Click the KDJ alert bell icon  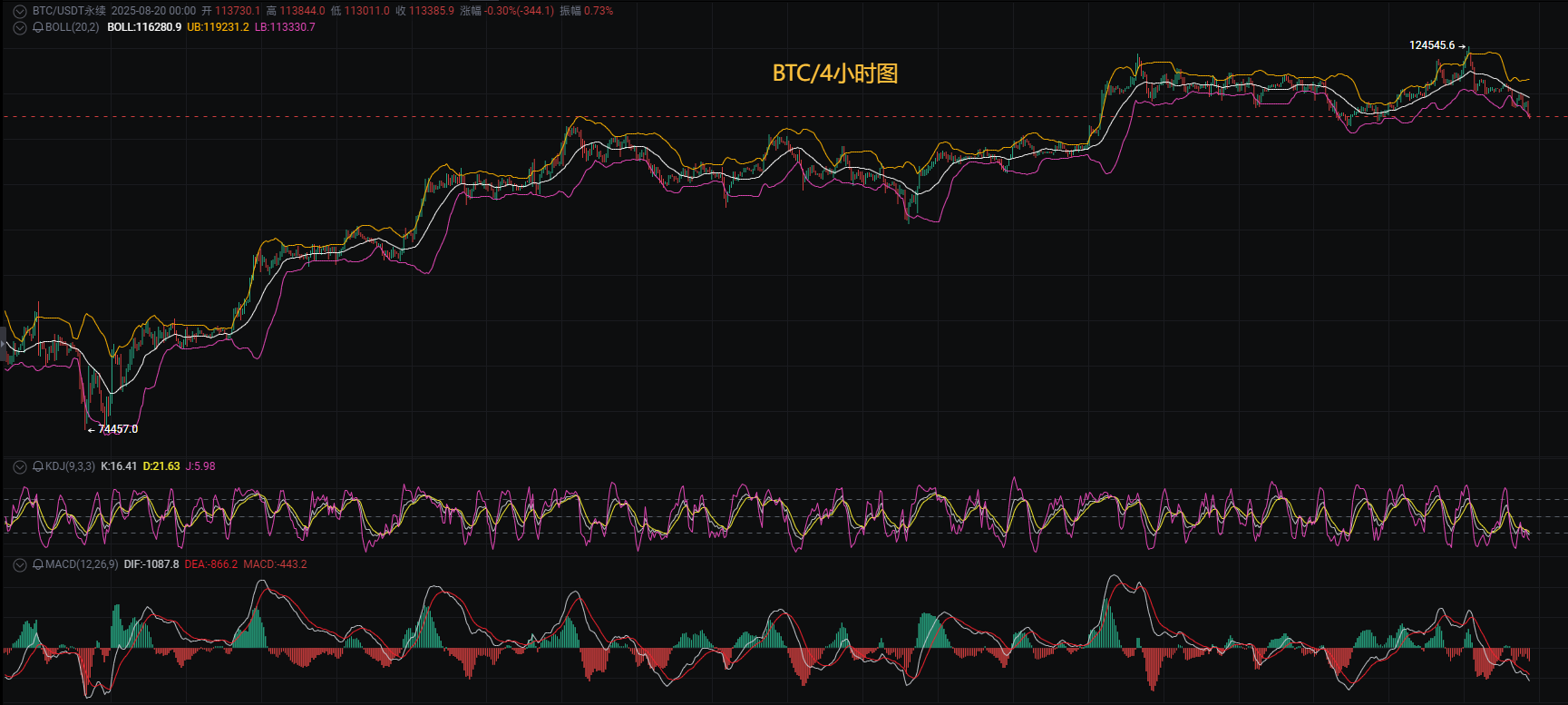[x=38, y=466]
